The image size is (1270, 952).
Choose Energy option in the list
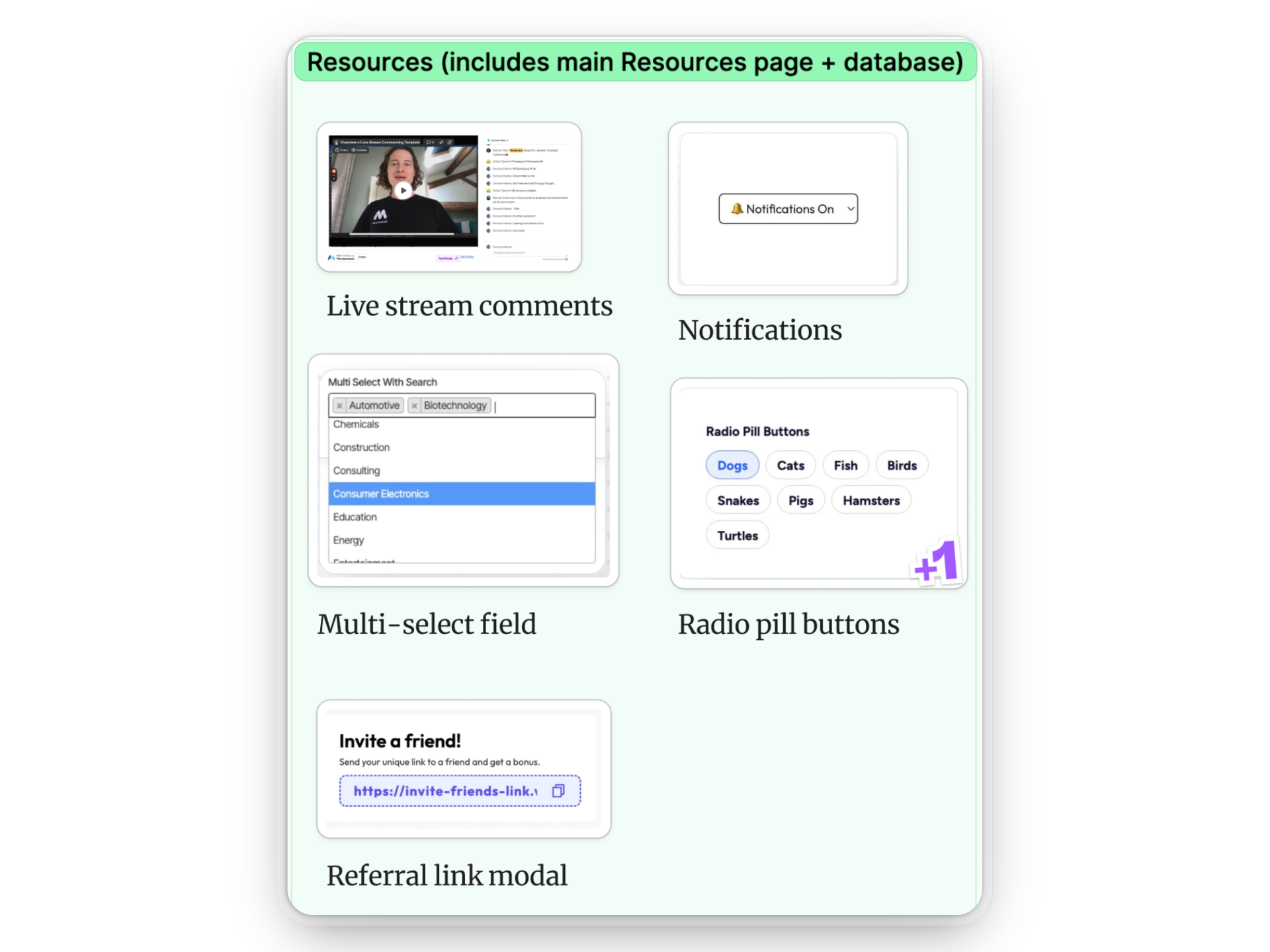349,540
